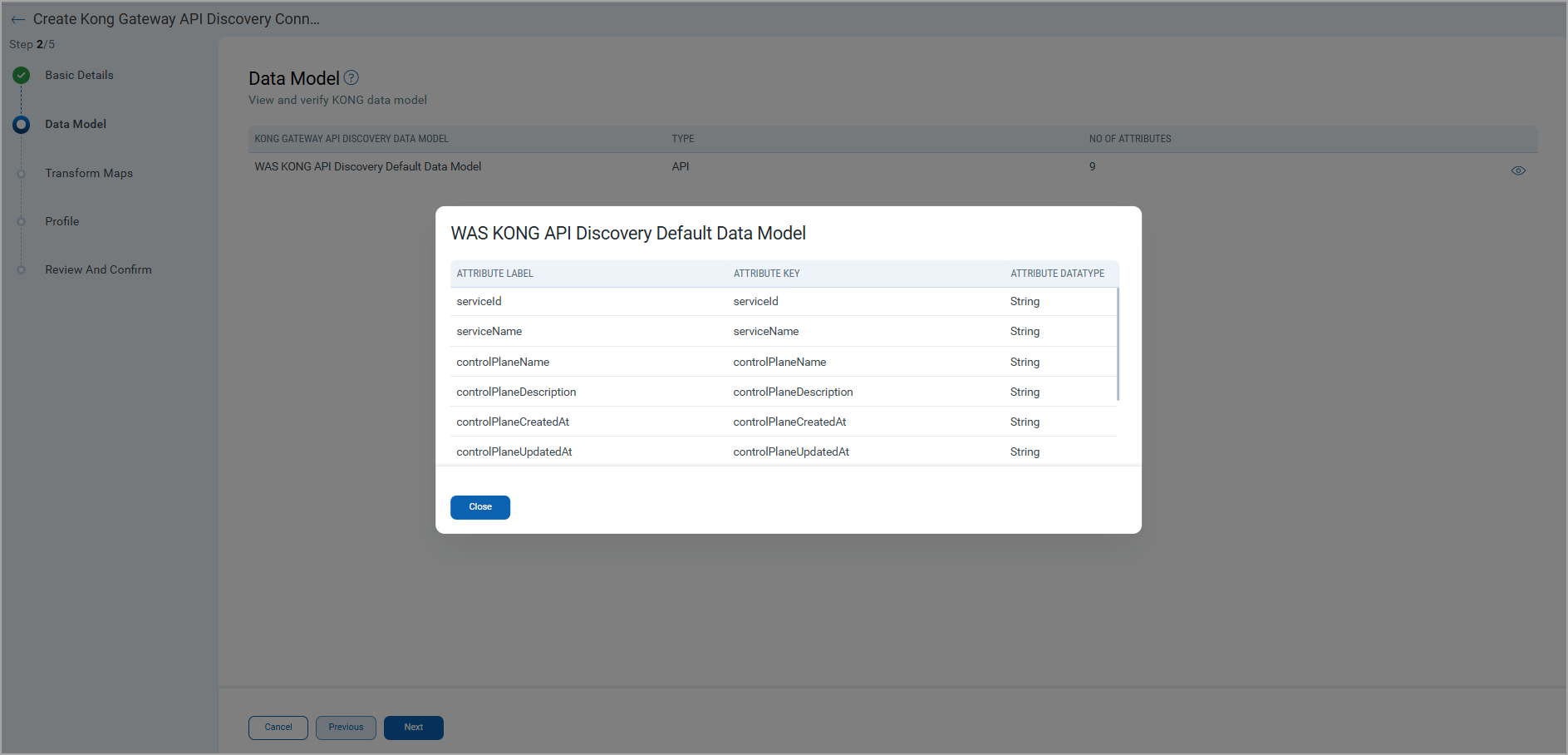This screenshot has height=755, width=1568.
Task: Proceed with the Next button
Action: (x=414, y=728)
